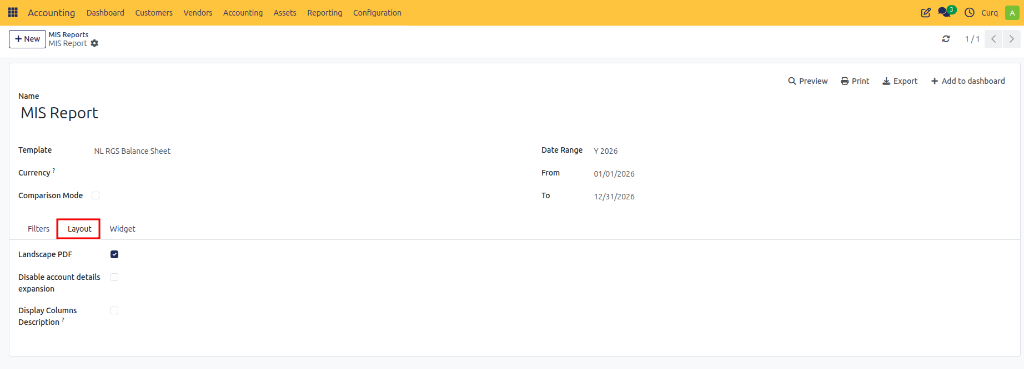Image resolution: width=1024 pixels, height=369 pixels.
Task: Click the From date 01/01/2026
Action: click(614, 174)
